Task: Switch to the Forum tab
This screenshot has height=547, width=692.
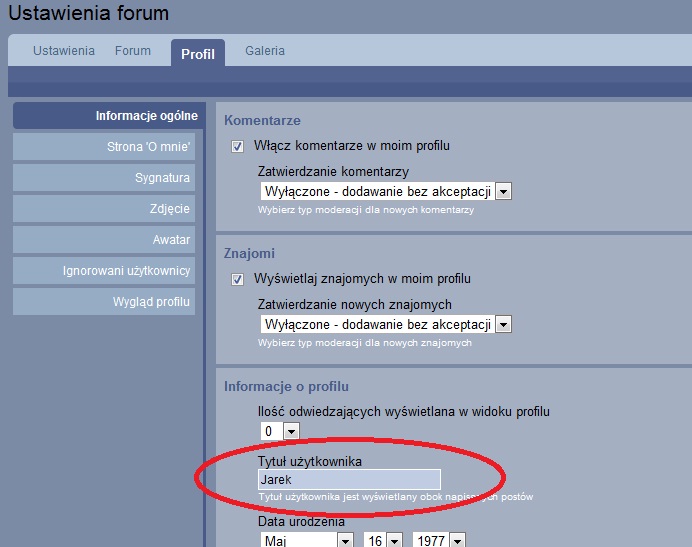Action: (133, 51)
